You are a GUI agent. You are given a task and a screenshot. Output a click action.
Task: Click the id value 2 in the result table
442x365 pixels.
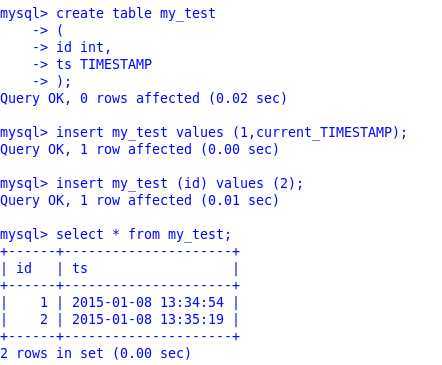pyautogui.click(x=44, y=319)
